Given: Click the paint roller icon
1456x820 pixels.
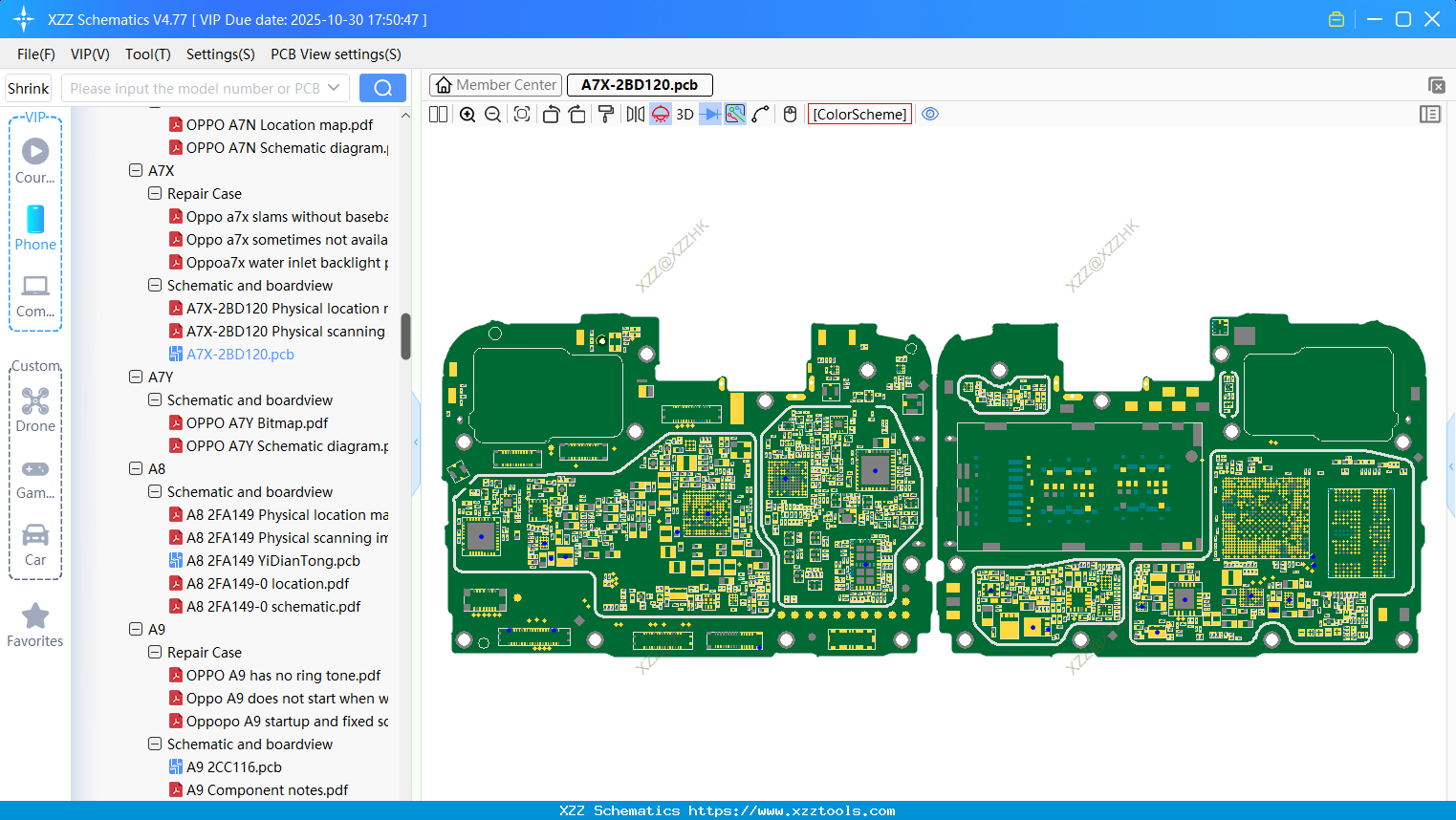Looking at the screenshot, I should coord(606,115).
